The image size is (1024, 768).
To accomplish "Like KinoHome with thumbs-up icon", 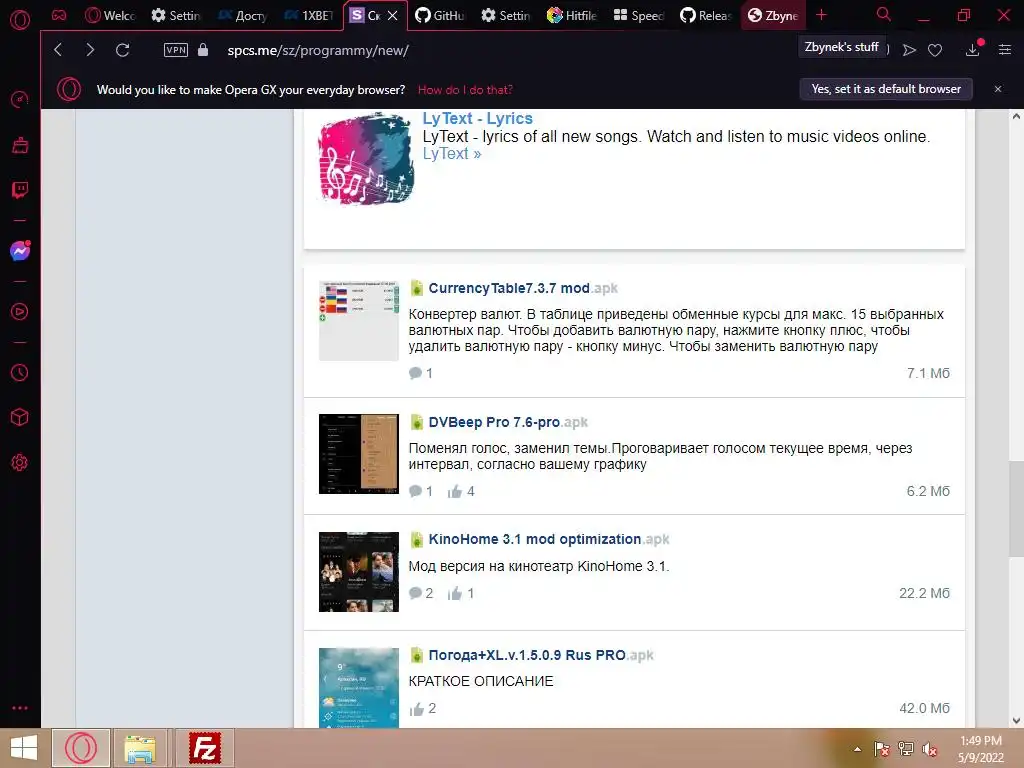I will [455, 593].
